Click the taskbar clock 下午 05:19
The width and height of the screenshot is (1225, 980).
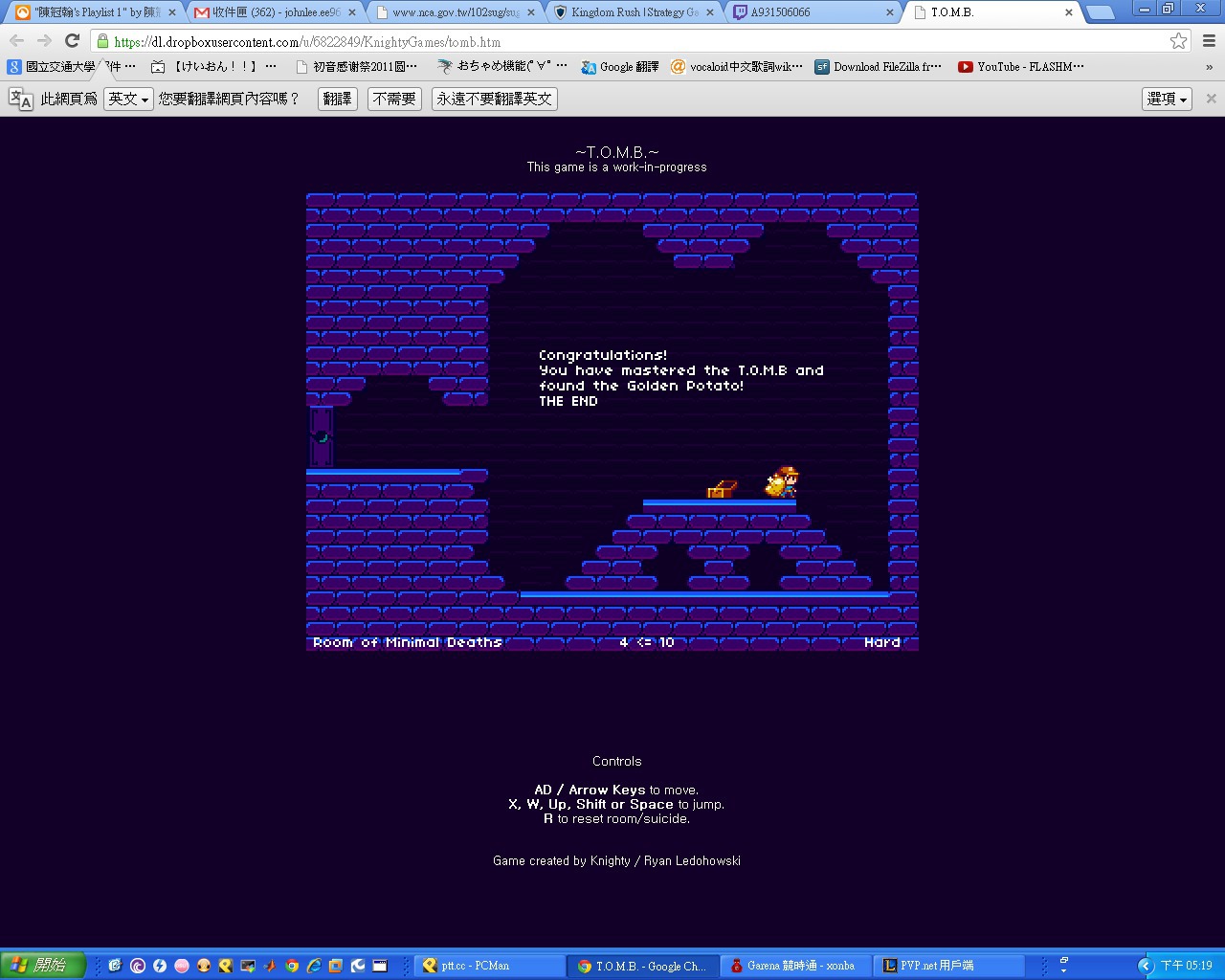coord(1187,966)
